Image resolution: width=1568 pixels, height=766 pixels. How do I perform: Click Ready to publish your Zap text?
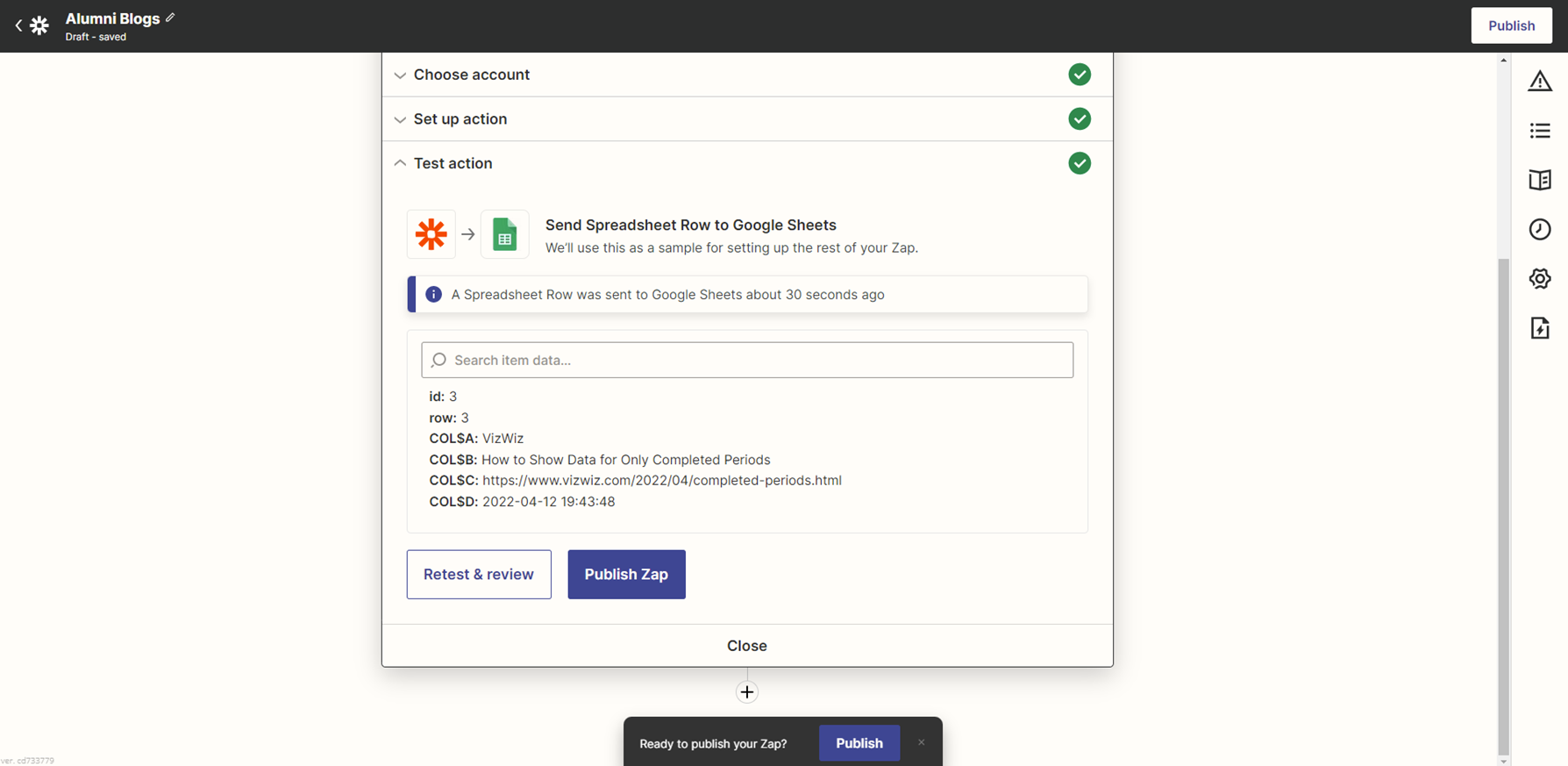click(713, 743)
